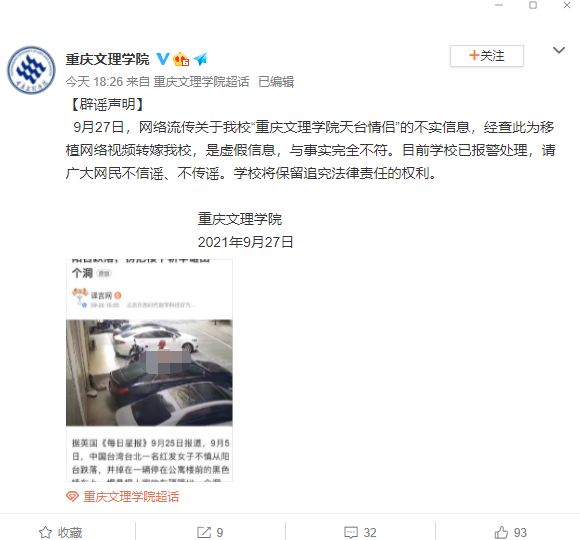This screenshot has width=580, height=540.
Task: Click the star favorite icon
Action: 45,532
